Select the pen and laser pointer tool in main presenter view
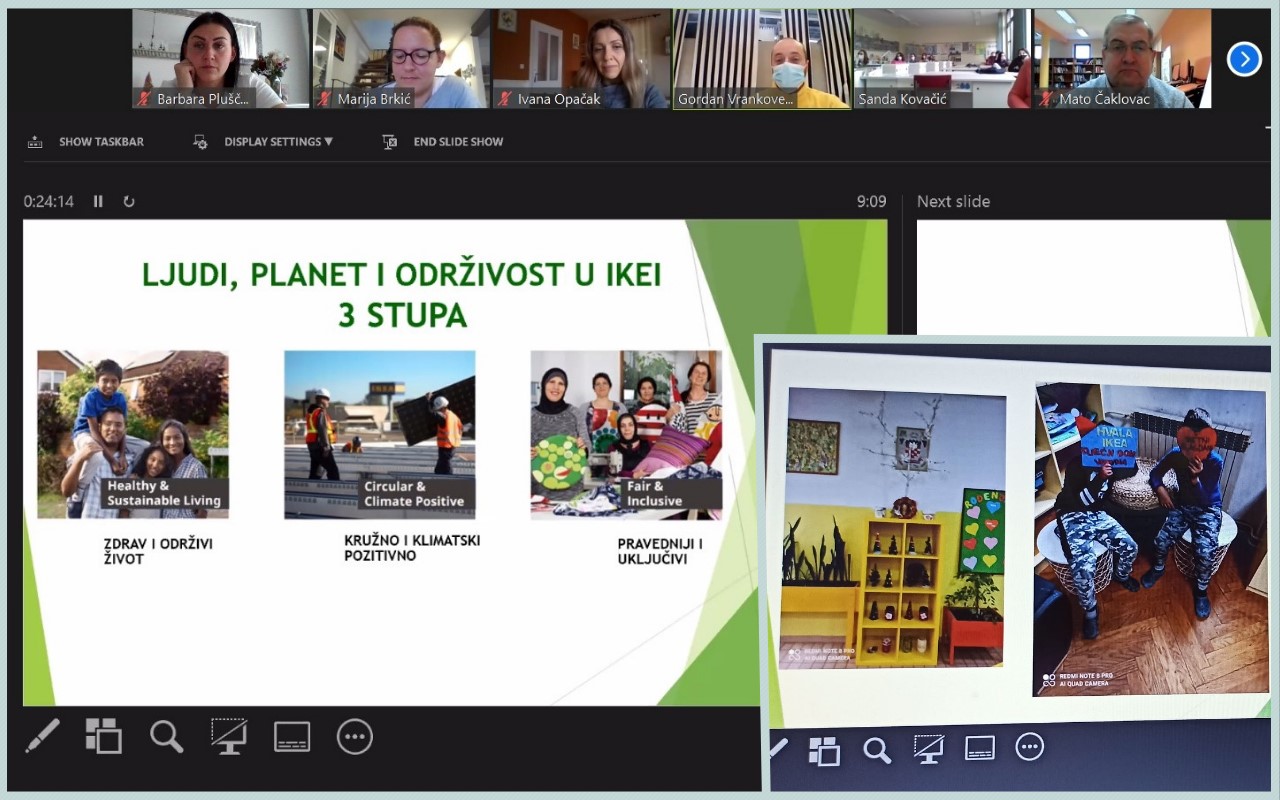The height and width of the screenshot is (800, 1280). pyautogui.click(x=42, y=737)
